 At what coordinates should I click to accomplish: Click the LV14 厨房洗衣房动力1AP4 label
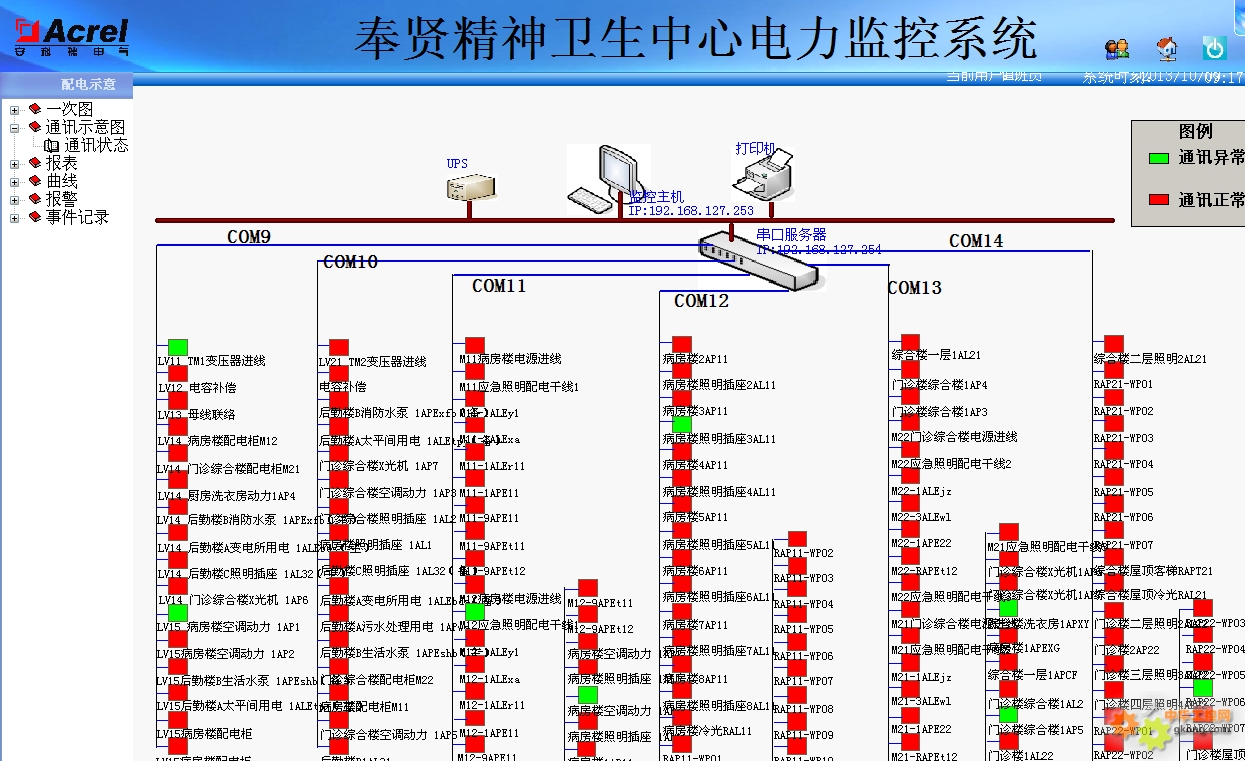[226, 496]
